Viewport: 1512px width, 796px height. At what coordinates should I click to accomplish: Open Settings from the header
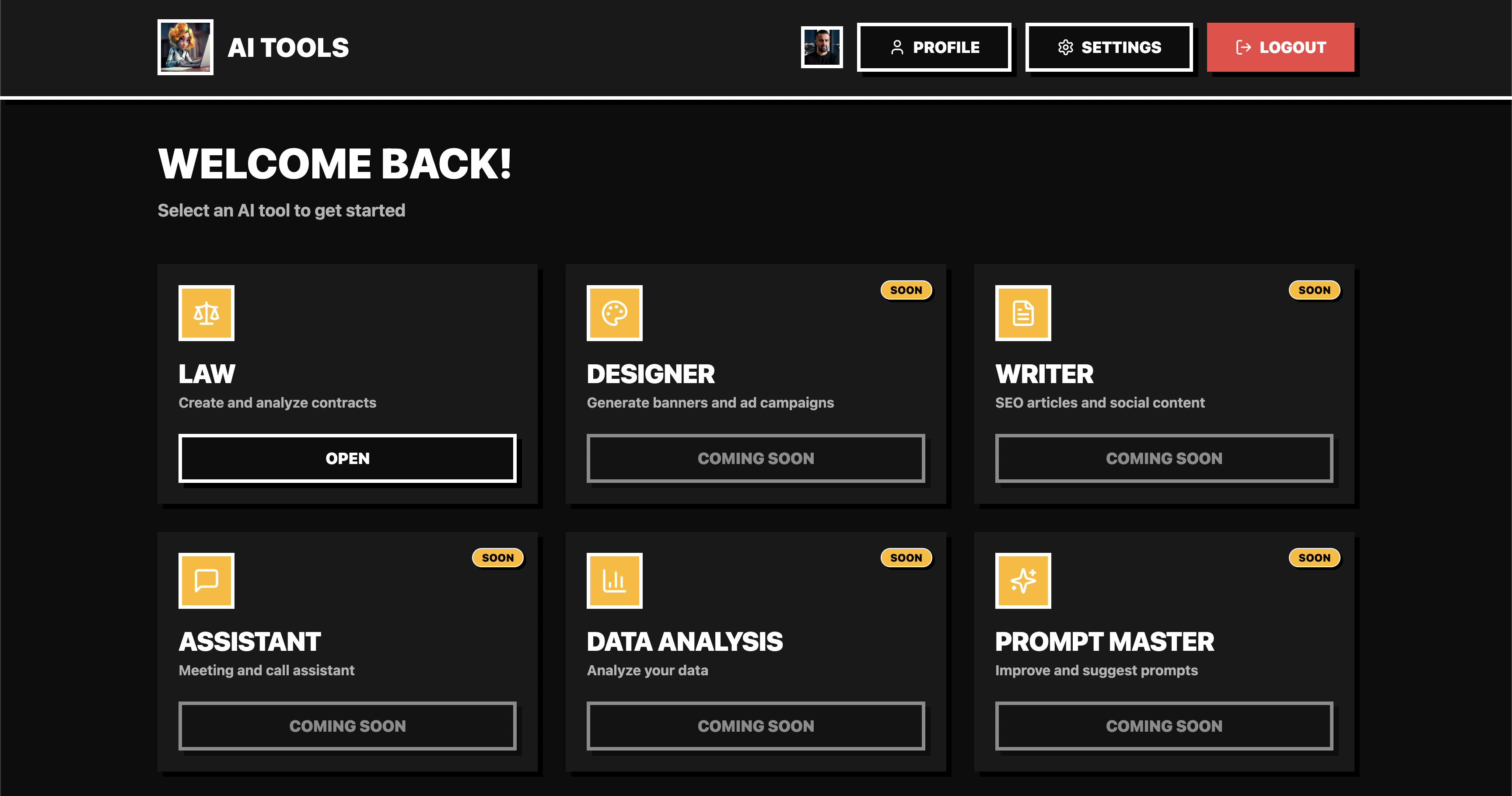pos(1108,47)
